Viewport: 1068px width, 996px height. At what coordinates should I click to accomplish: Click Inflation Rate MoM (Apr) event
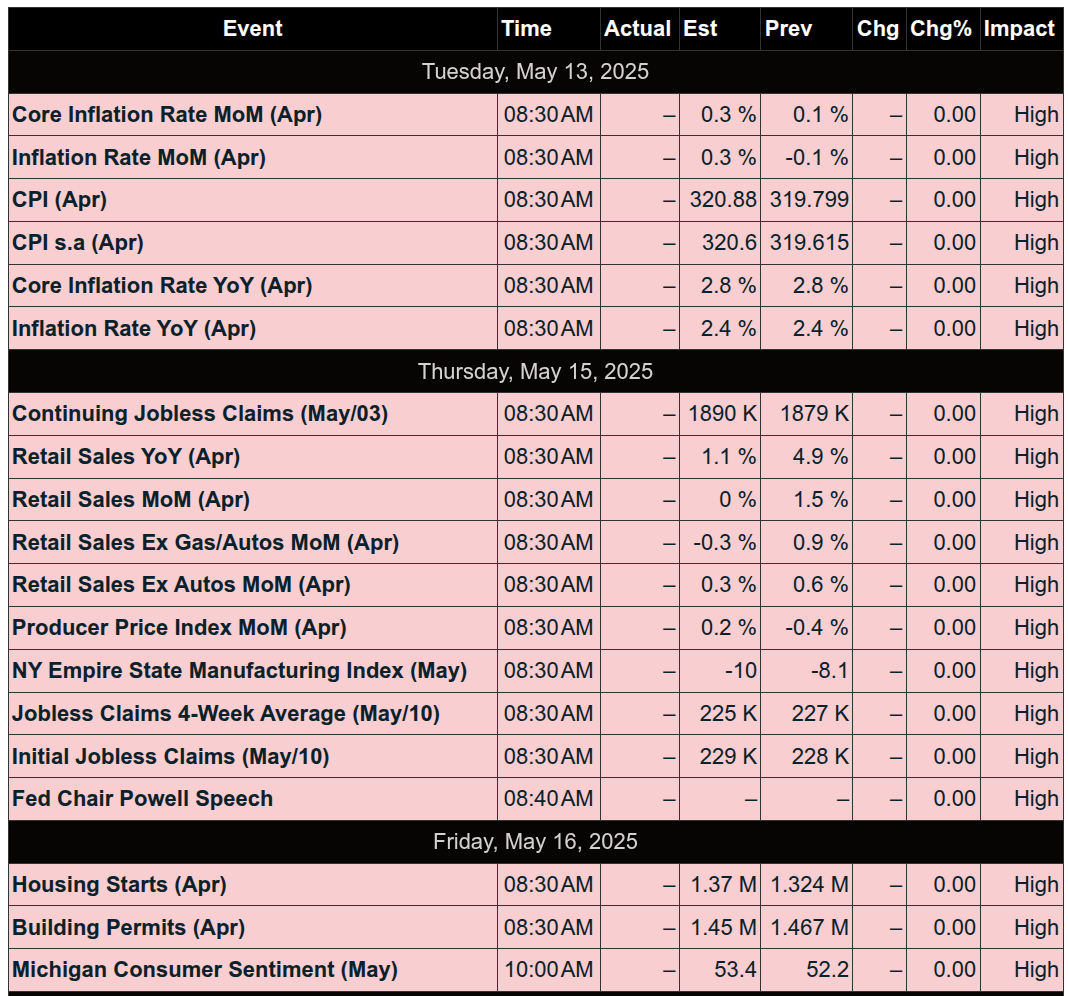pos(139,157)
